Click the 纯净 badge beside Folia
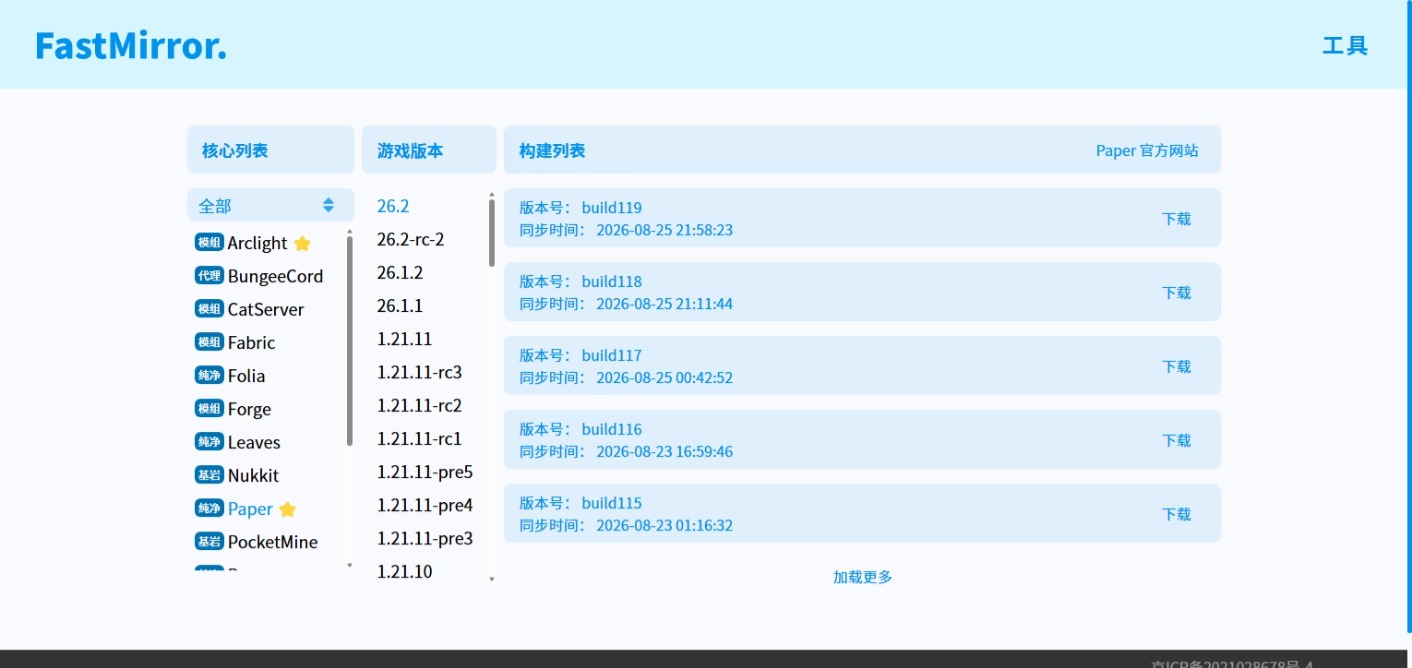 coord(209,374)
